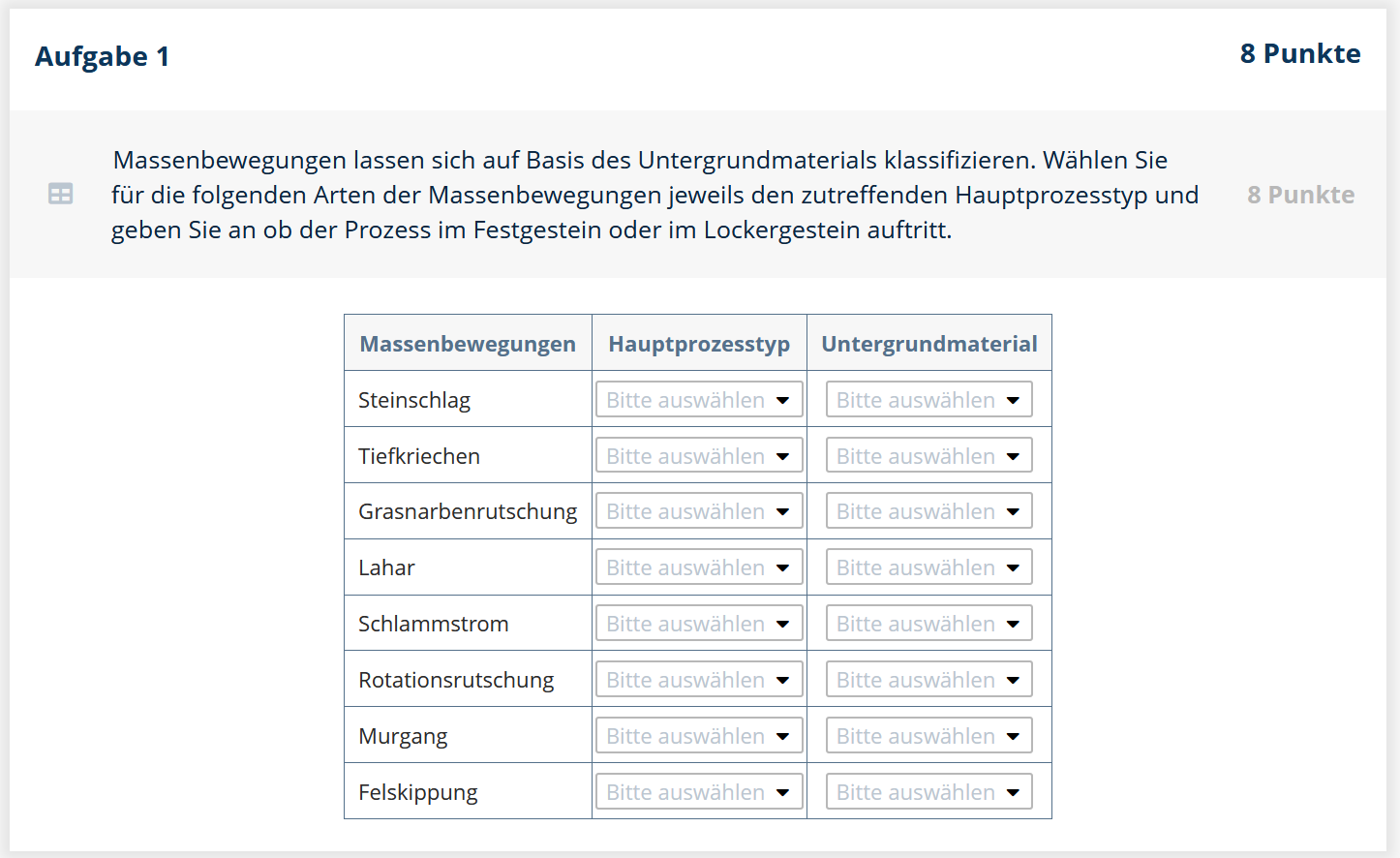
Task: Click the task description paragraph about Massenbewegungen
Action: 654,195
